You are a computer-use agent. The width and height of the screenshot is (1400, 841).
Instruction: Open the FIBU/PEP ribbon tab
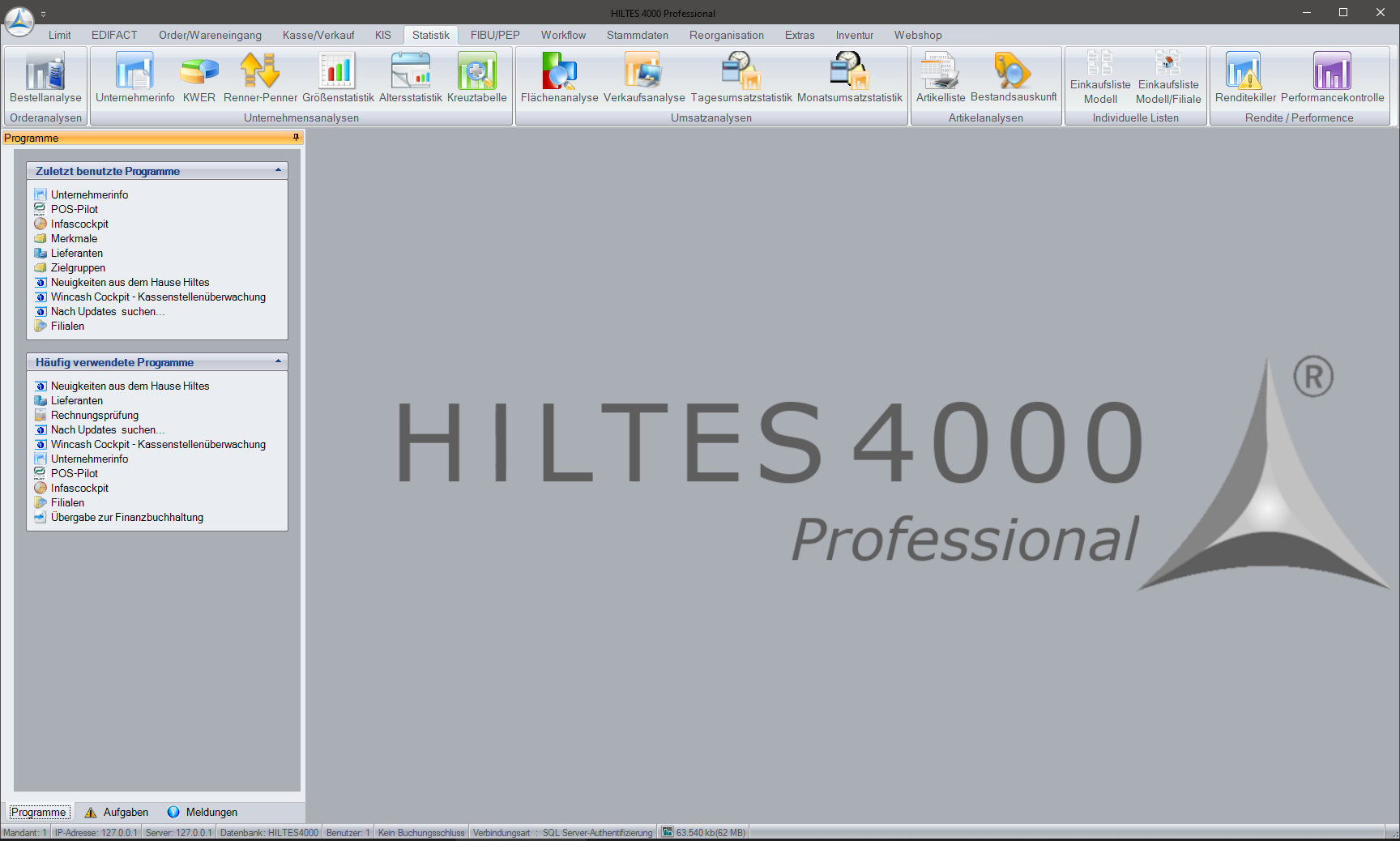tap(494, 35)
